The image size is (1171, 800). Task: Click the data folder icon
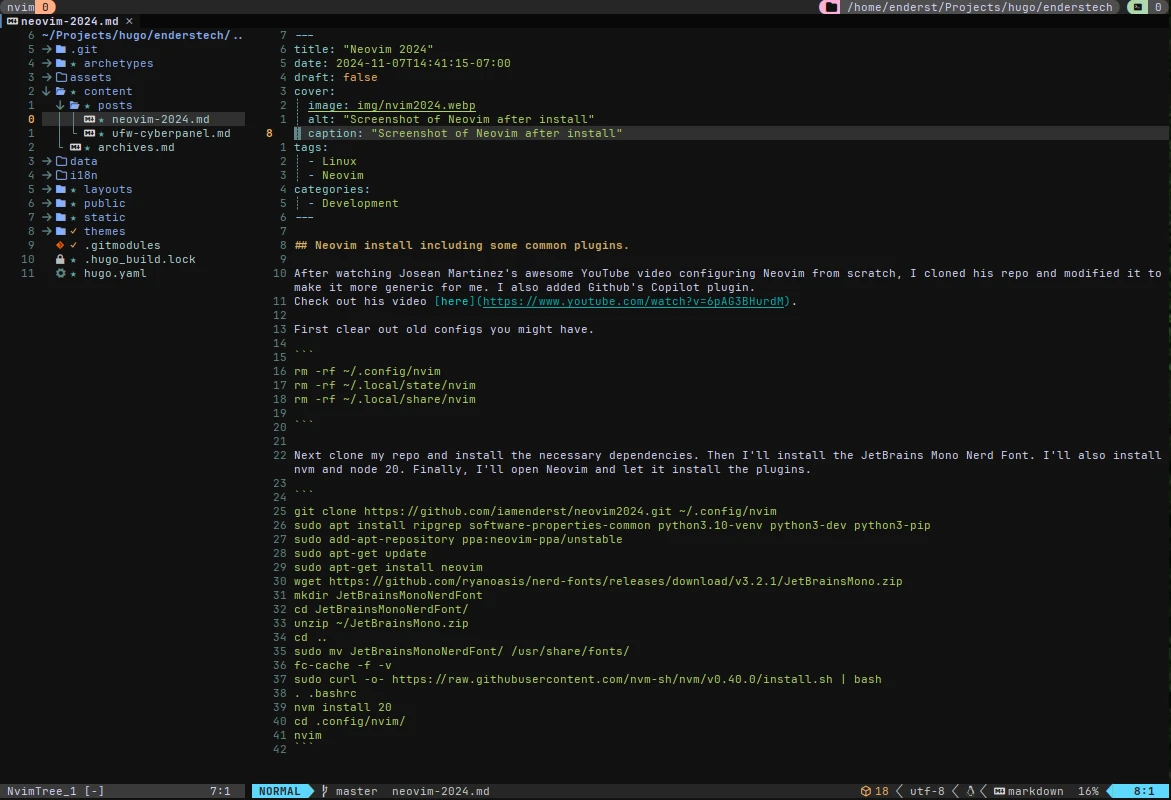click(61, 161)
